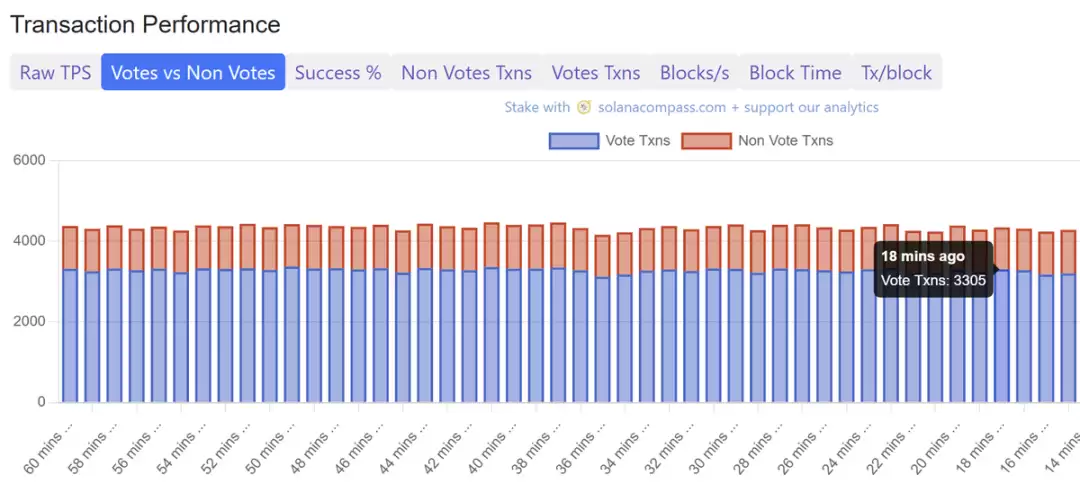This screenshot has height=484, width=1080.
Task: Switch to the Raw TPS tab
Action: coord(55,72)
